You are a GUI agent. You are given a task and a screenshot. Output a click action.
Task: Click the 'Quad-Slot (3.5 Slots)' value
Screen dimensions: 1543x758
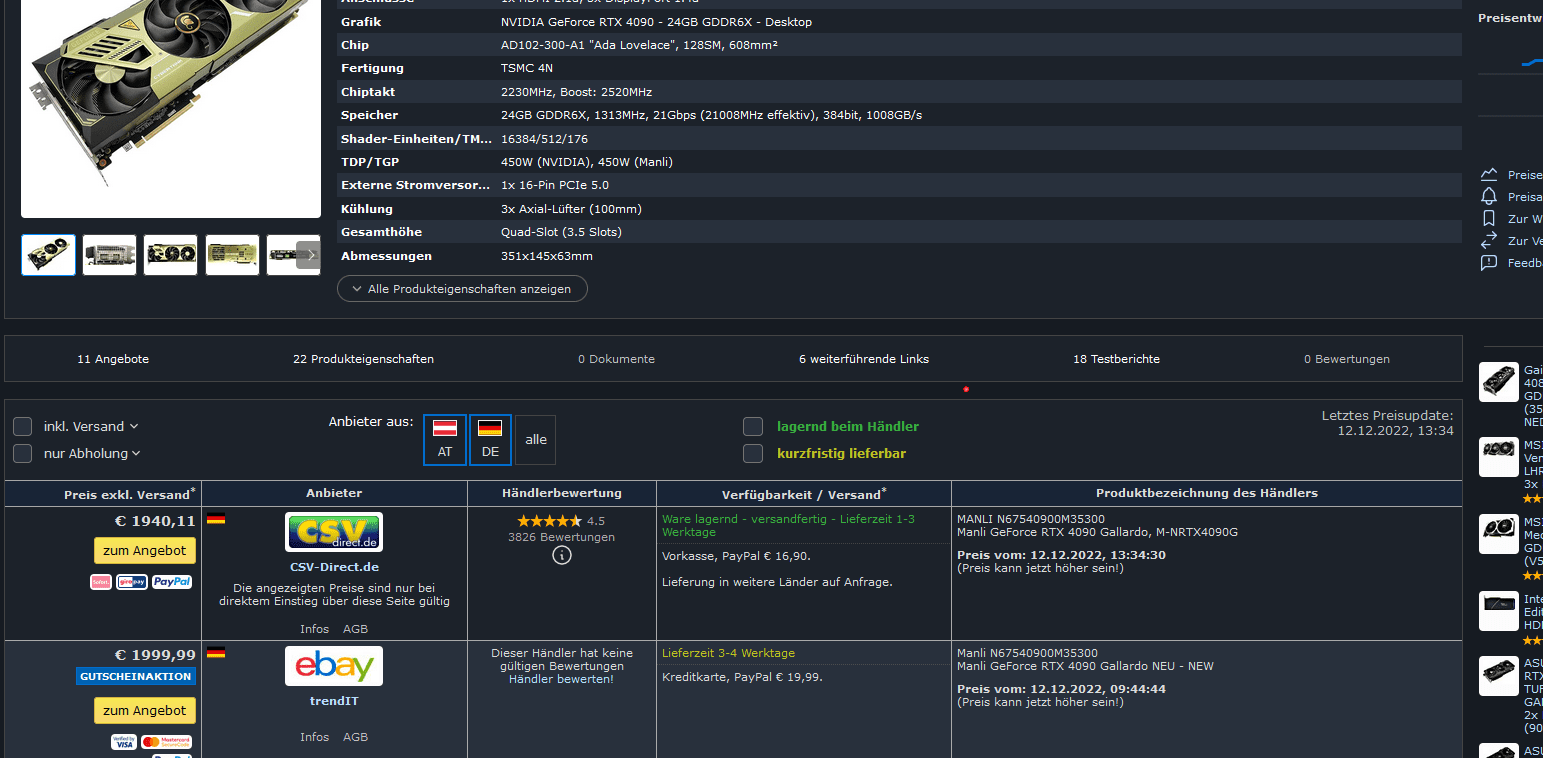point(561,232)
